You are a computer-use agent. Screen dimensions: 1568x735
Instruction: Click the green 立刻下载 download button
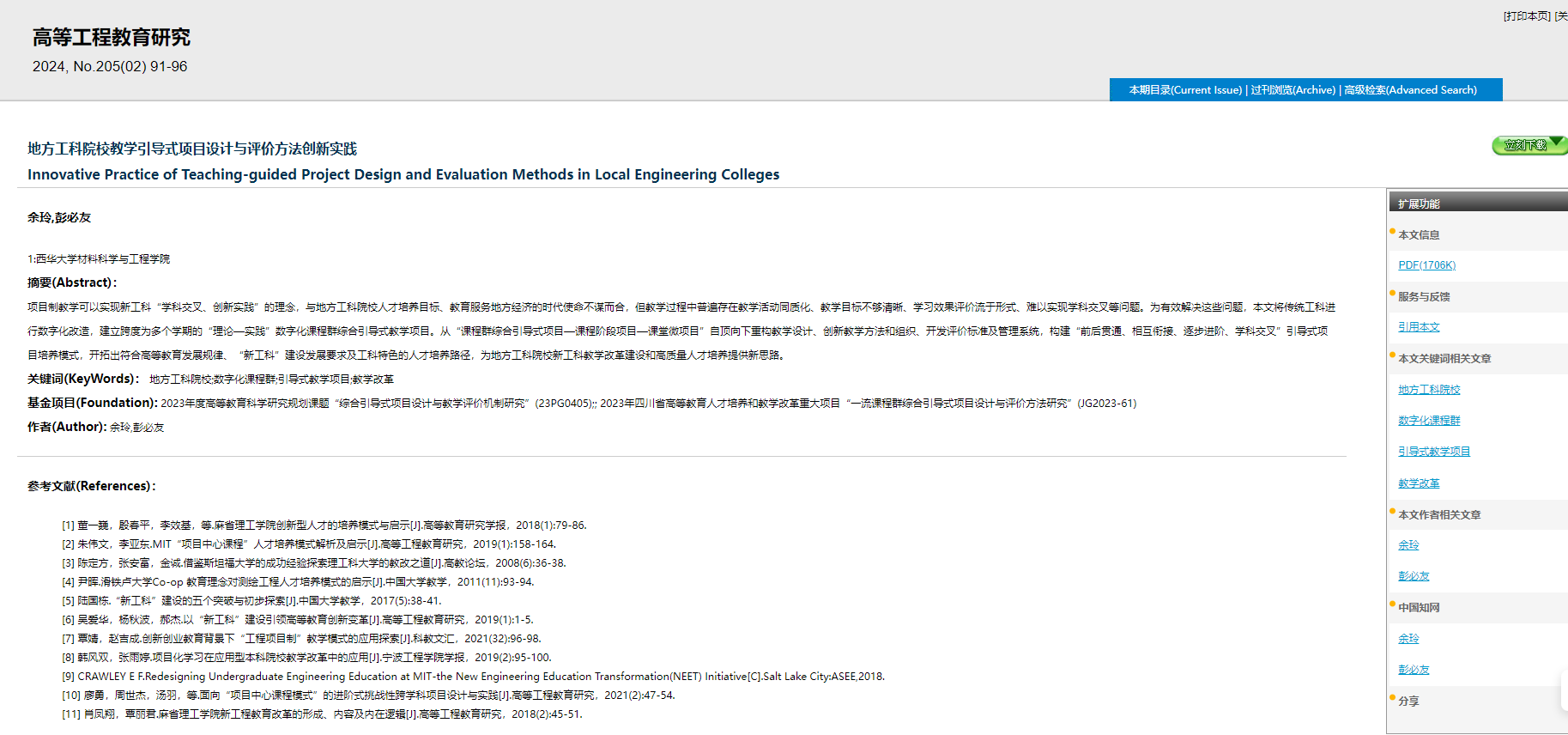(1528, 145)
